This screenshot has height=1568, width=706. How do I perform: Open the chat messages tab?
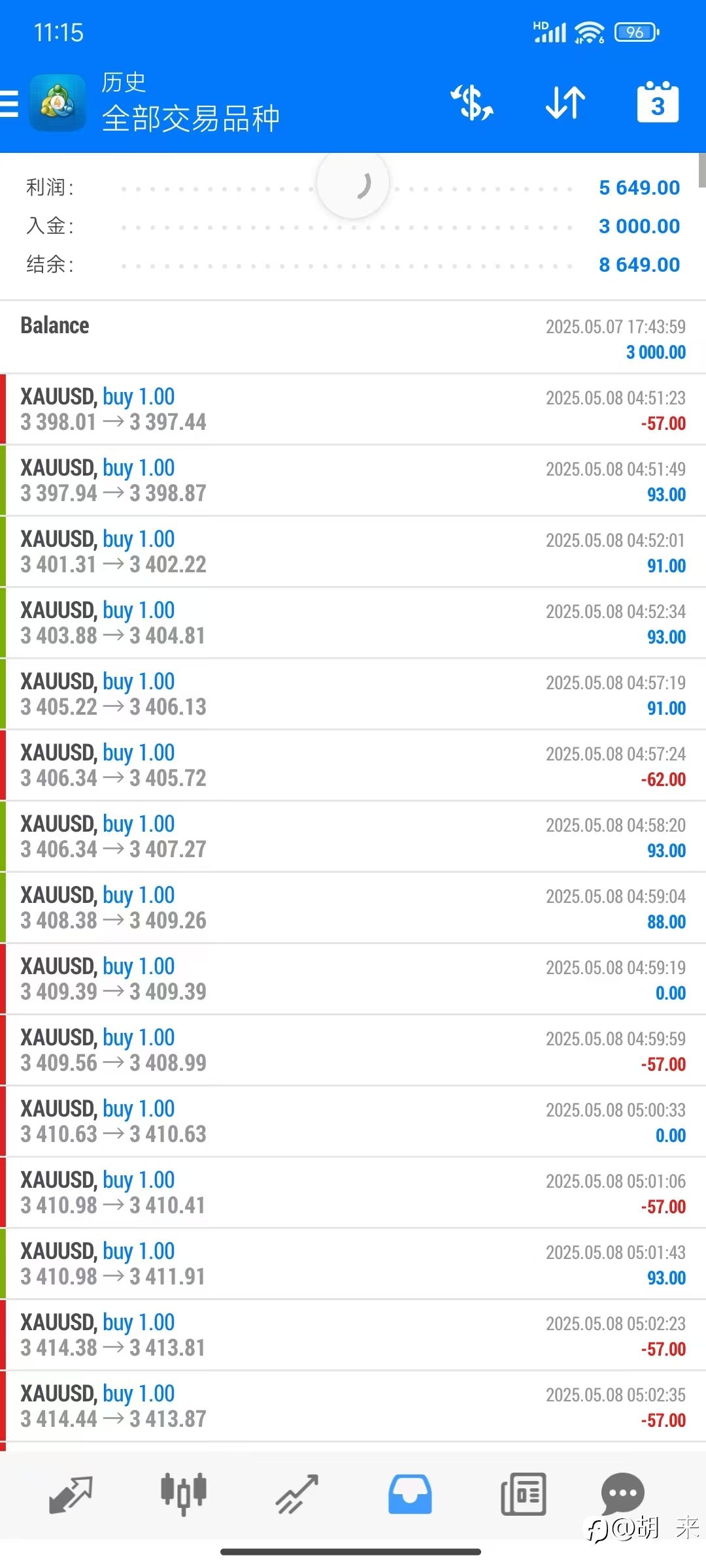[622, 1495]
